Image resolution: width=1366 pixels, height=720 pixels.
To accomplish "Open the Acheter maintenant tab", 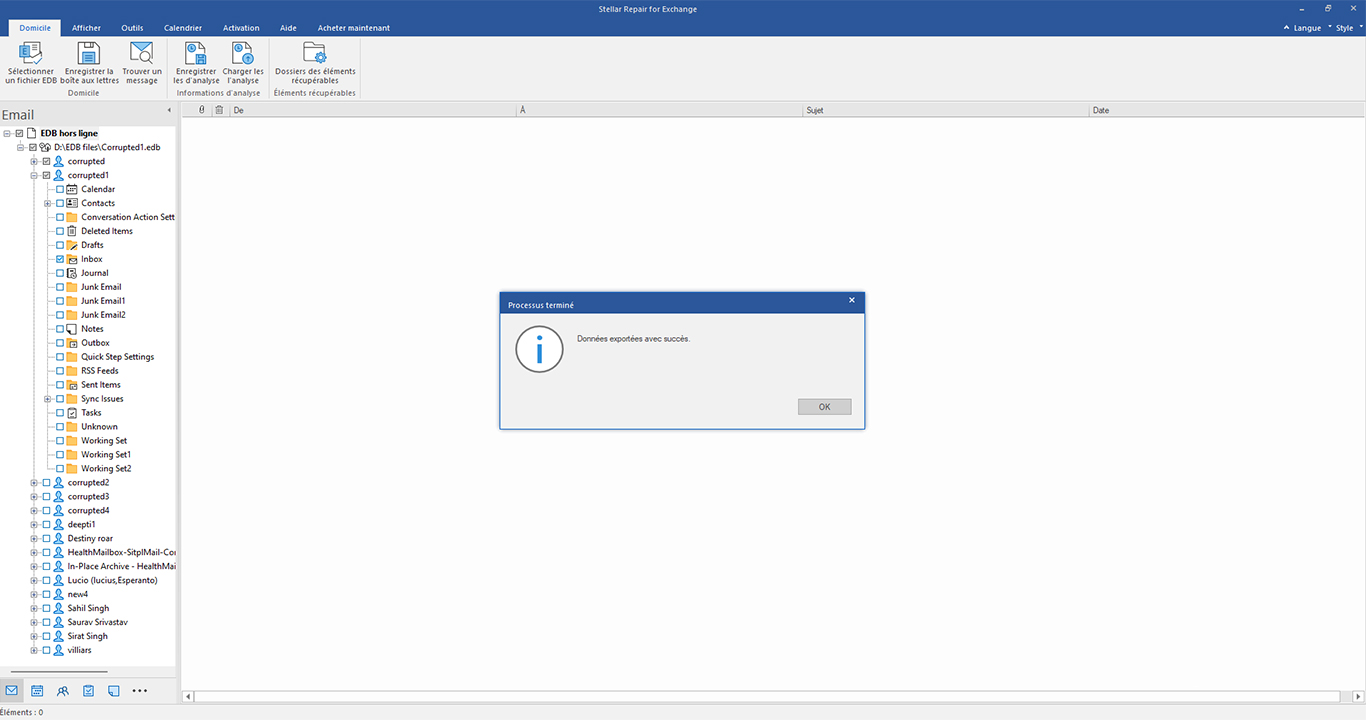I will pyautogui.click(x=354, y=28).
